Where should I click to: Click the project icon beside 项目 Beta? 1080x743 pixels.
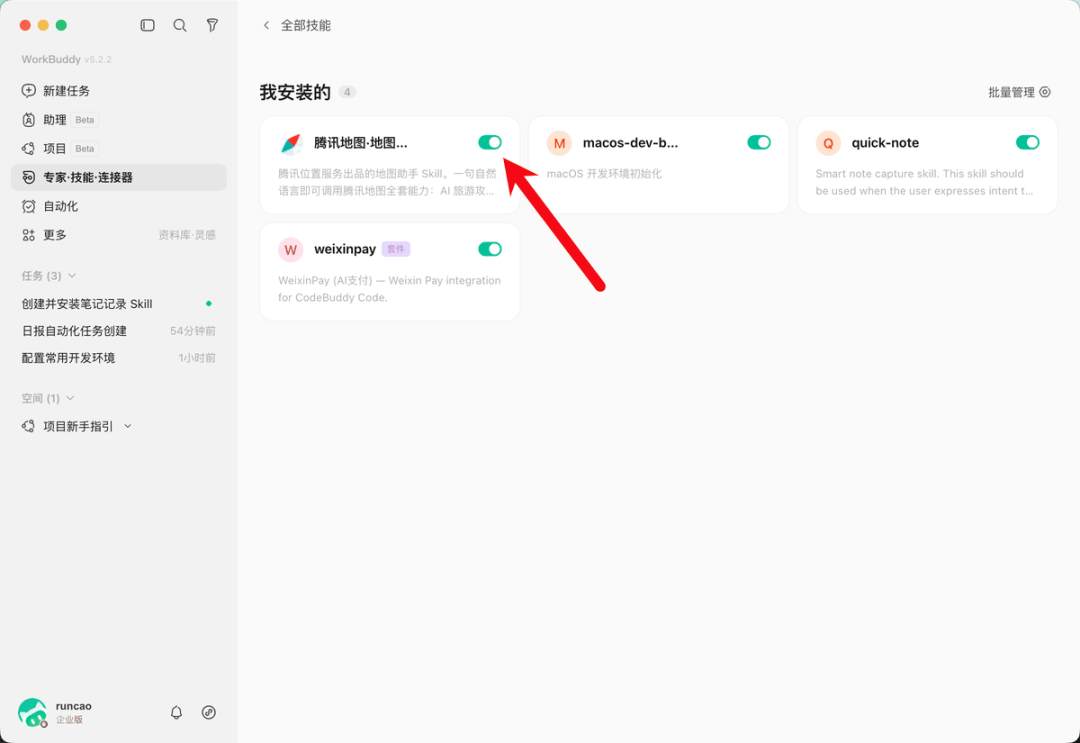click(x=28, y=149)
